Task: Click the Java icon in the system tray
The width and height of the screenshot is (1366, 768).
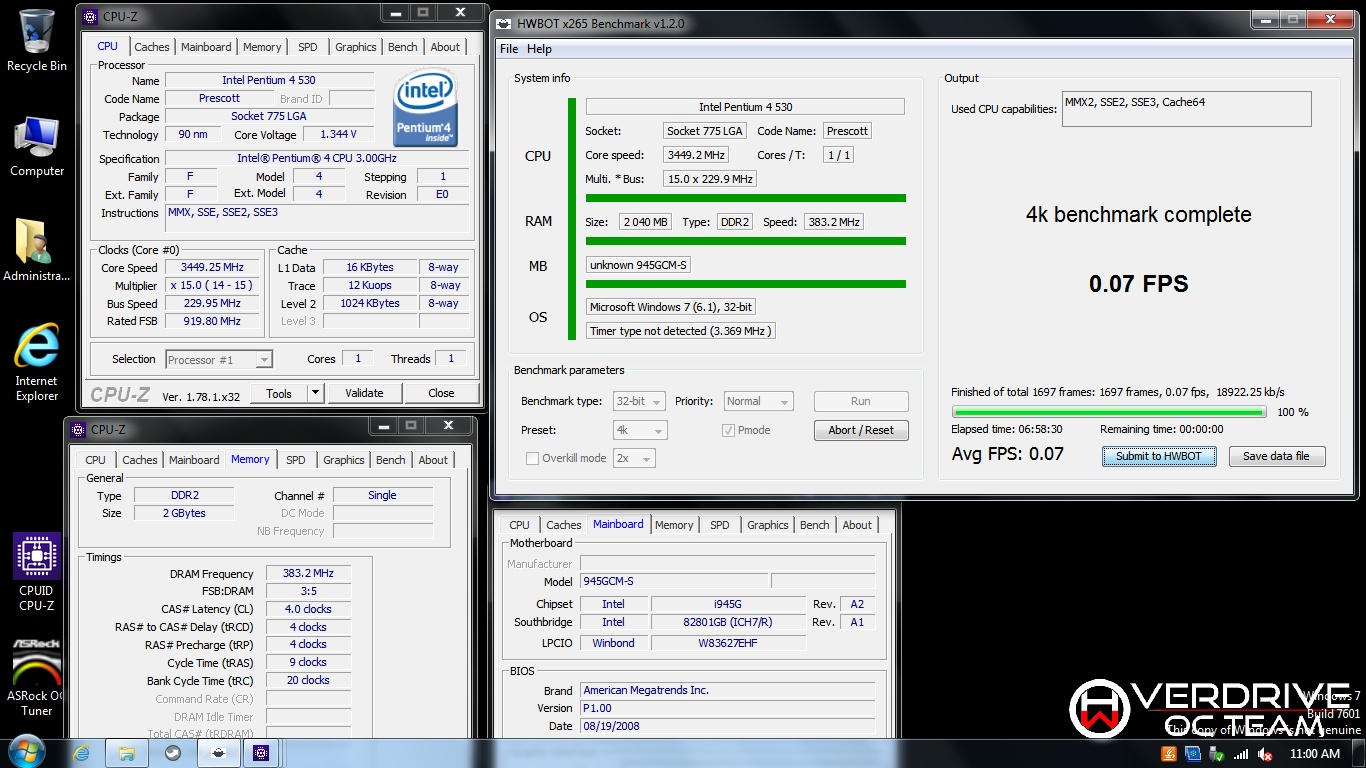Action: coord(1170,754)
